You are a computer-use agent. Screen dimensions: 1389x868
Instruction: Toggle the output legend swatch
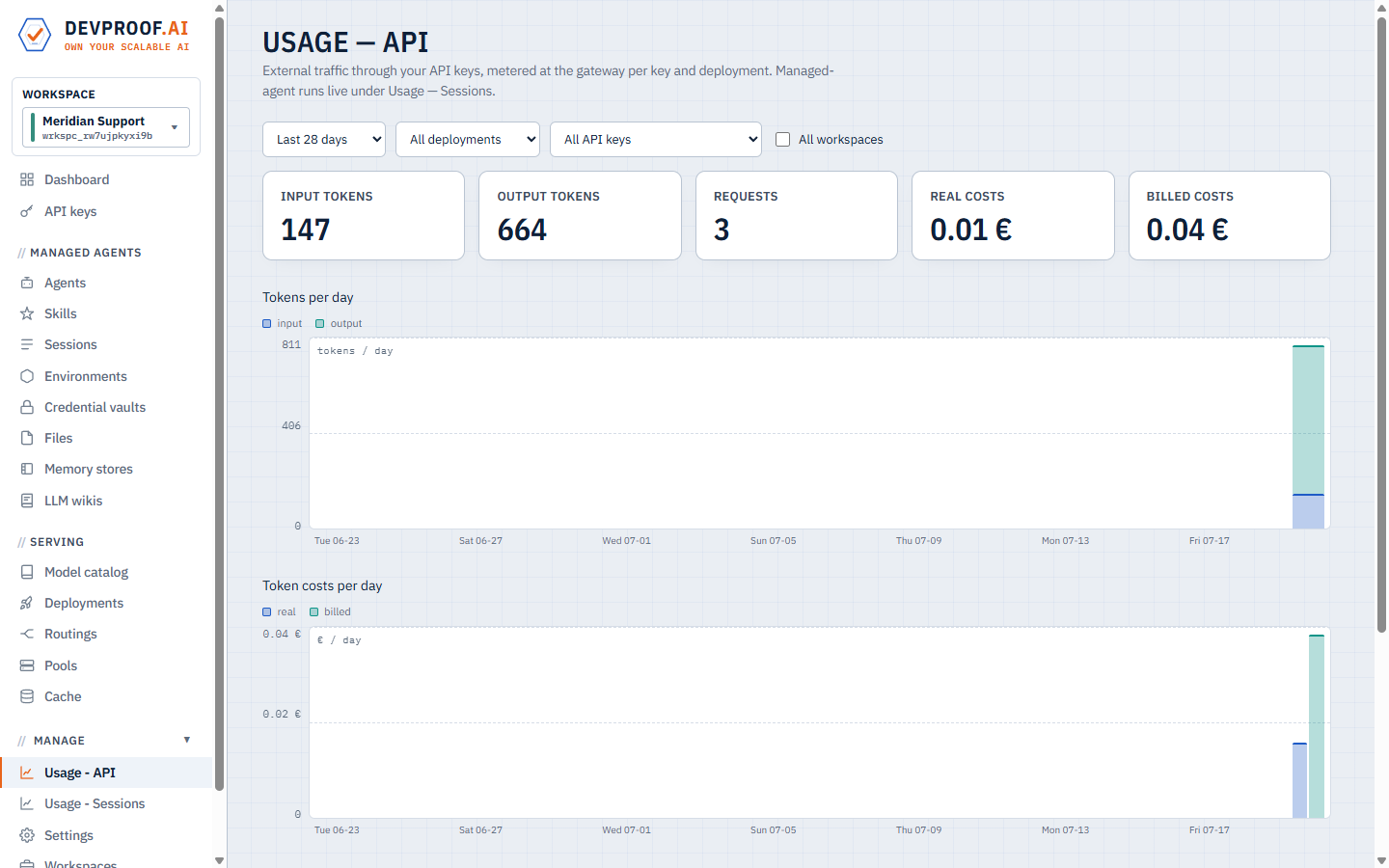(x=320, y=324)
